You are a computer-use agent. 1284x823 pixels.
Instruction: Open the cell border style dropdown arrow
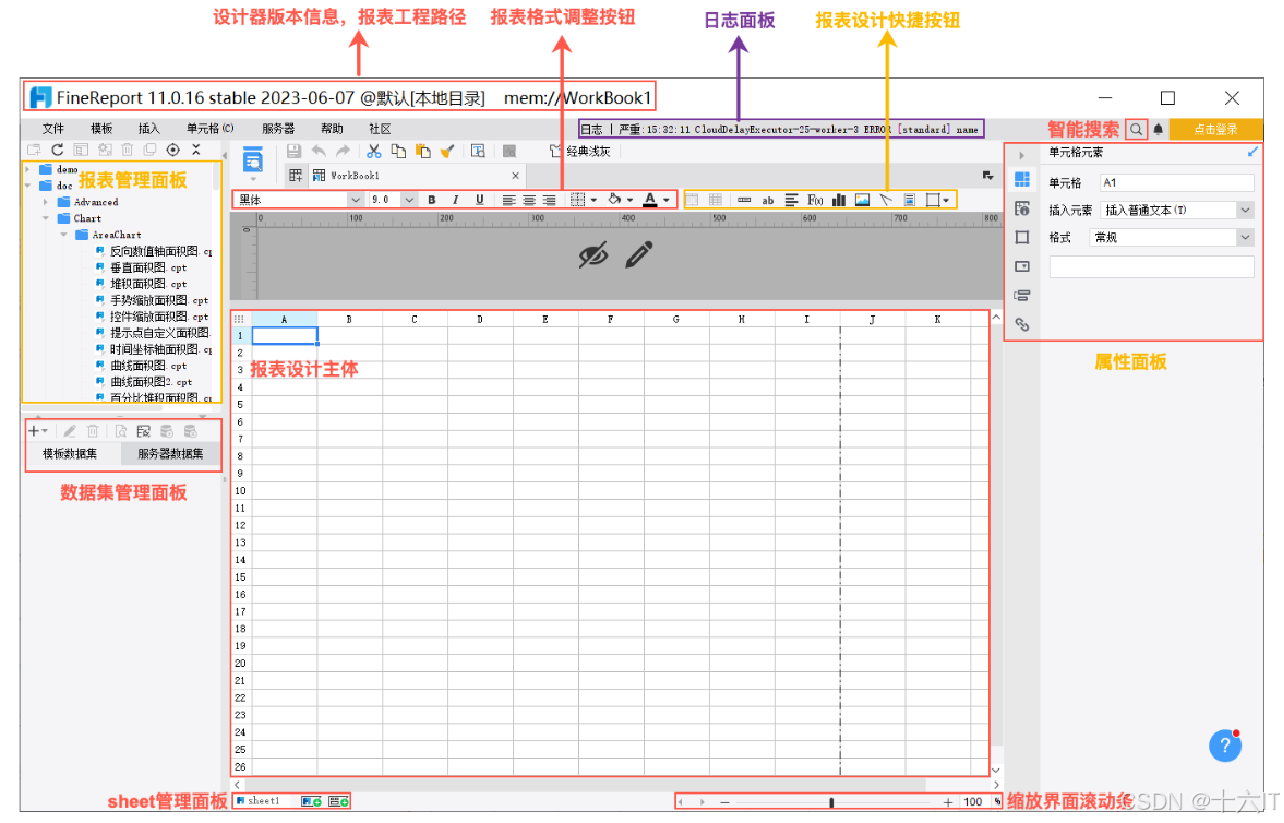coord(594,200)
